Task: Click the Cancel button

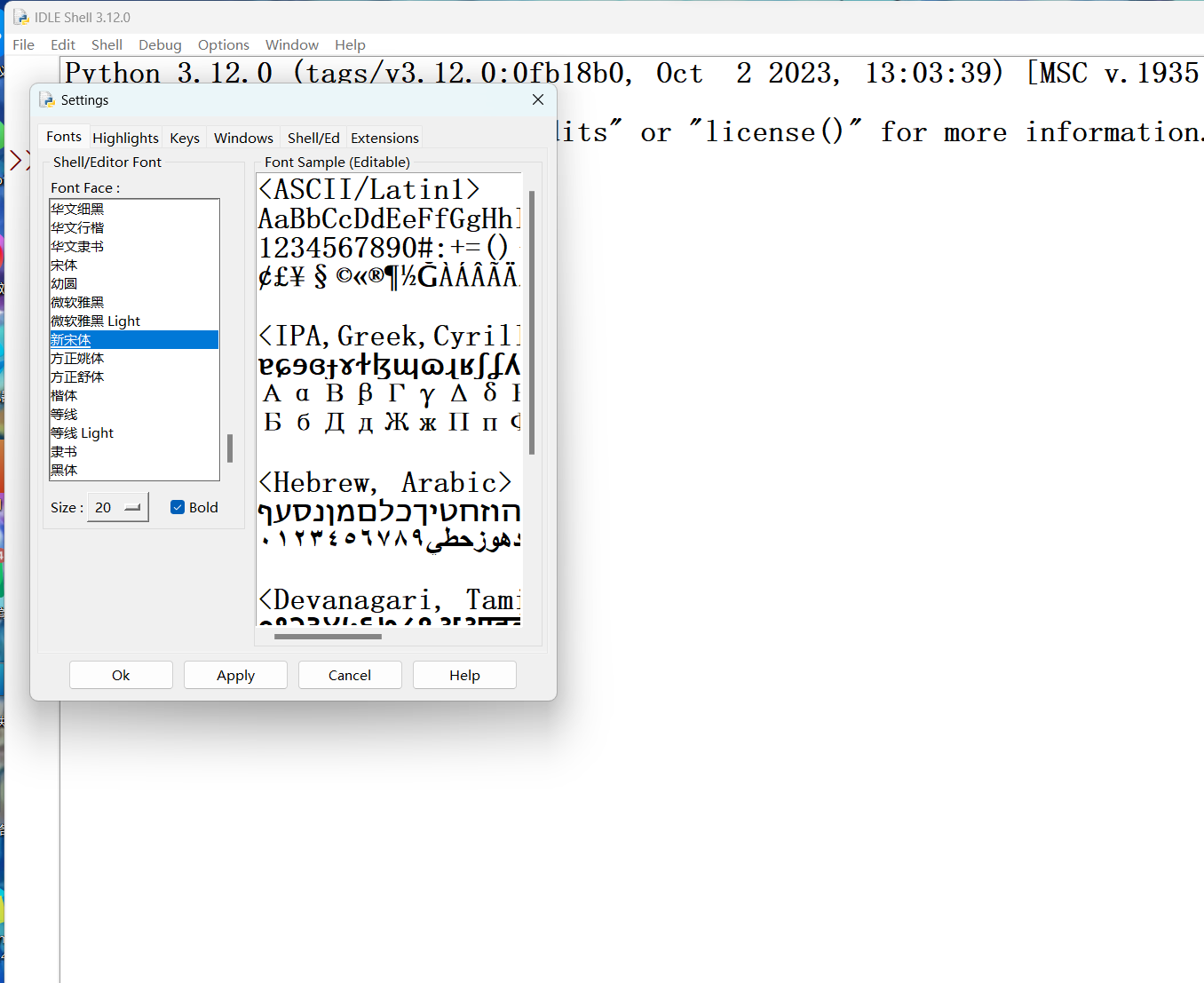Action: coord(350,675)
